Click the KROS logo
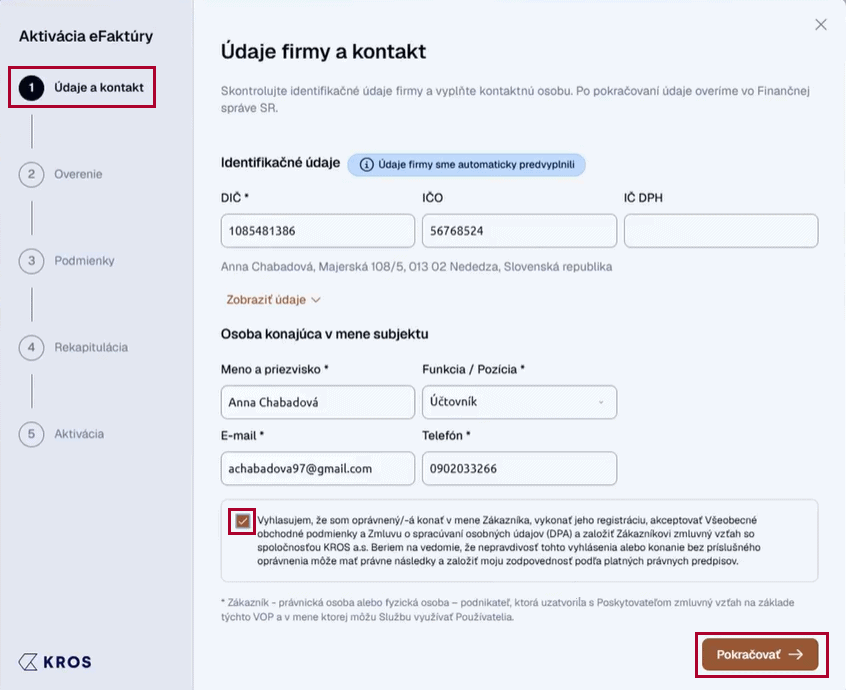Screen dimensions: 846x690 [55, 661]
